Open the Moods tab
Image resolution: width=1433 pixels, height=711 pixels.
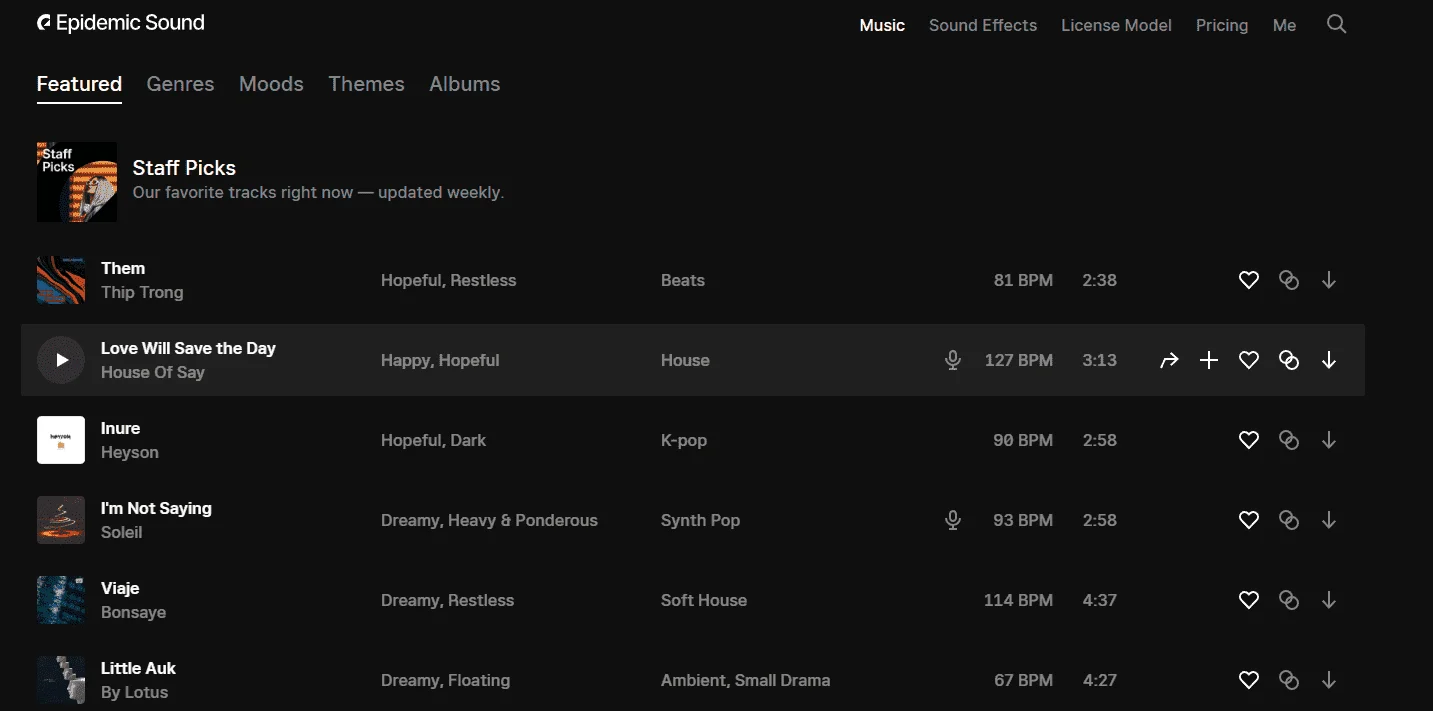click(x=271, y=84)
